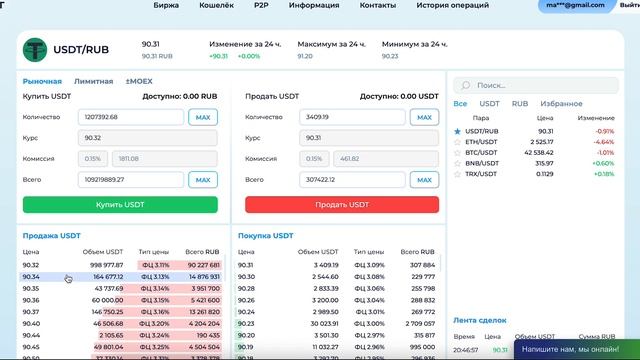Viewport: 640px width, 360px height.
Task: Click the Изменение column header in pairs list
Action: (x=596, y=118)
